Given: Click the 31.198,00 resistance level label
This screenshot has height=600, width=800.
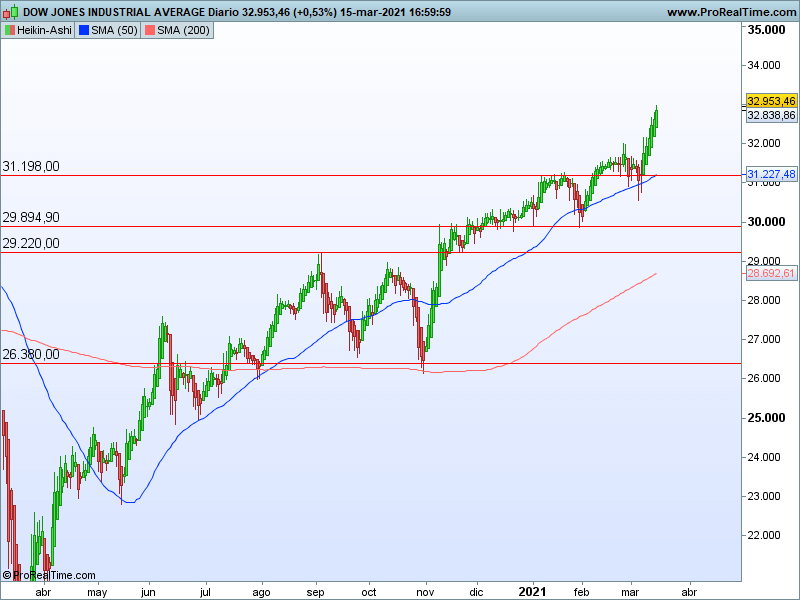Looking at the screenshot, I should pos(31,166).
